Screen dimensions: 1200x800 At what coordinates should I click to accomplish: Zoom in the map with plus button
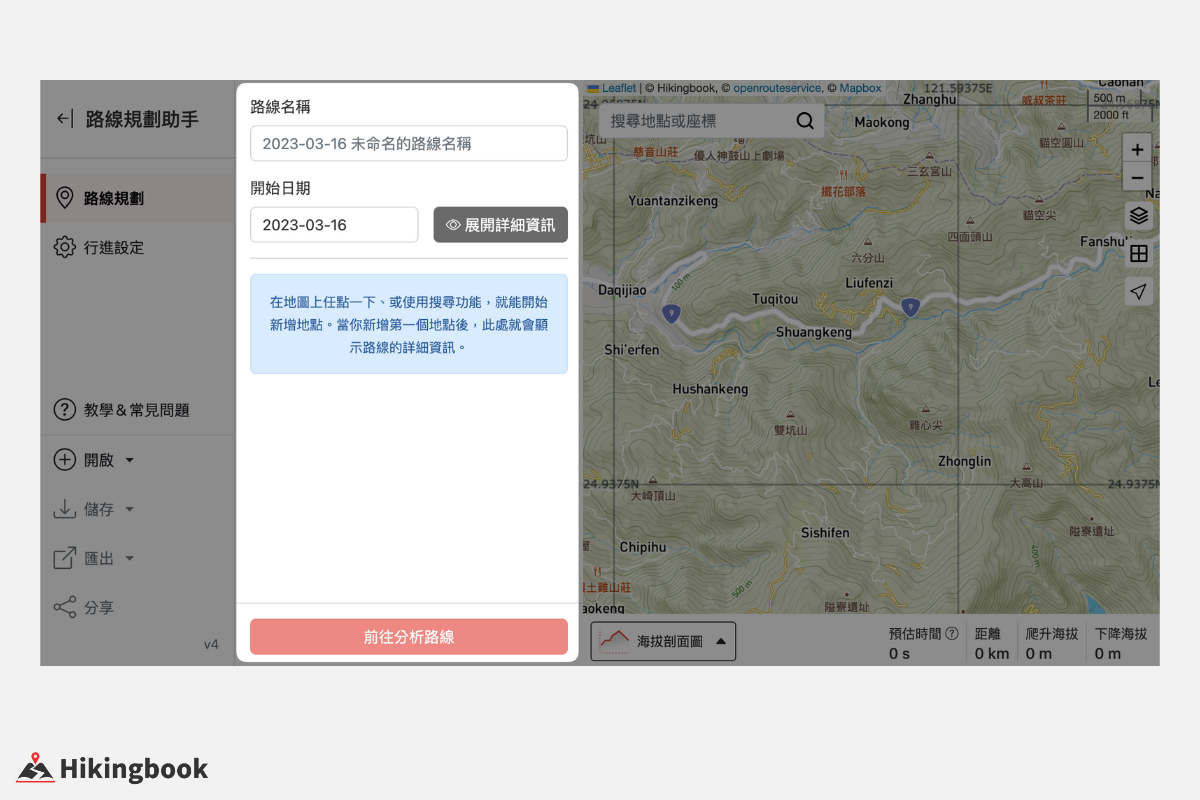point(1137,149)
